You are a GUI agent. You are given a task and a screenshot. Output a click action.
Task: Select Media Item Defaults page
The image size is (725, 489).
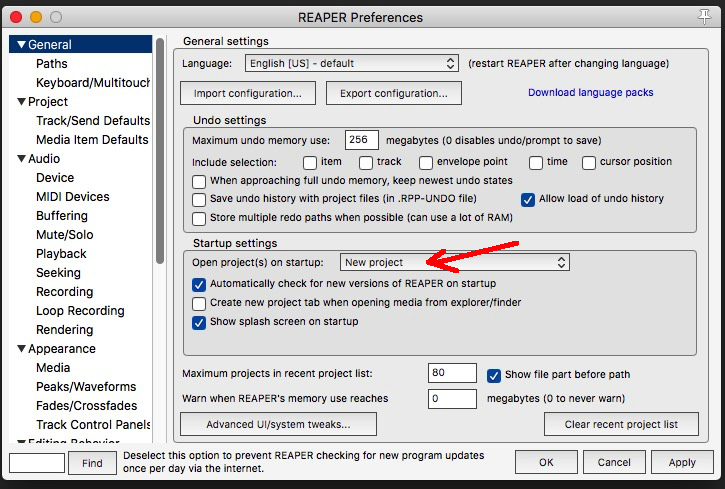(92, 140)
